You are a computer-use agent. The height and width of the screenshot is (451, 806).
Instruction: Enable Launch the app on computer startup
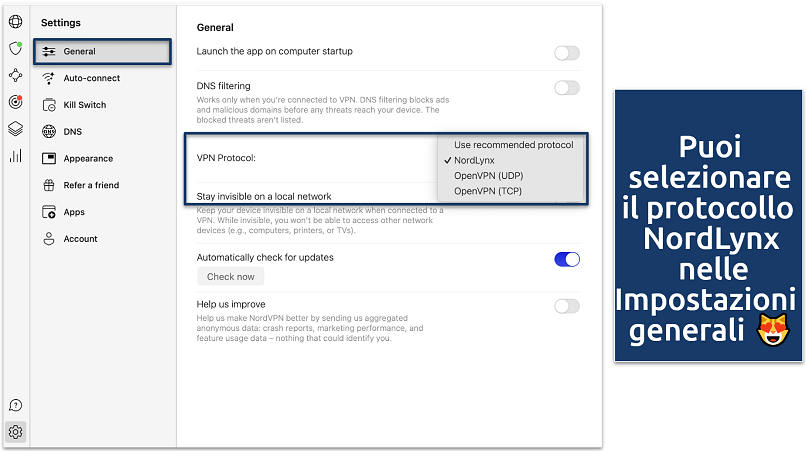click(x=566, y=53)
